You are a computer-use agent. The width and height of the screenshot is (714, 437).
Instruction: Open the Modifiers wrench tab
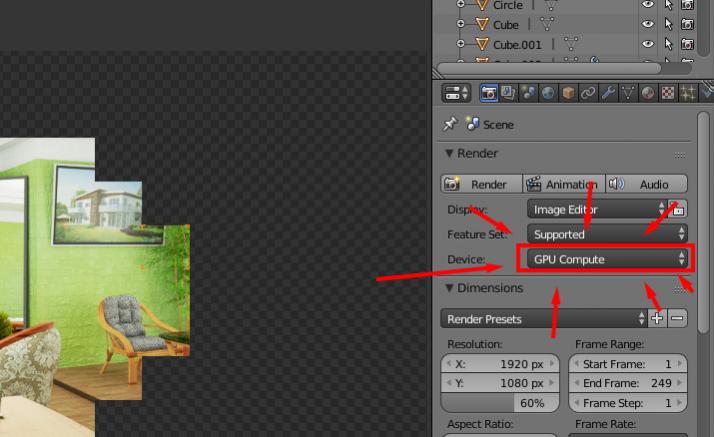(x=608, y=93)
